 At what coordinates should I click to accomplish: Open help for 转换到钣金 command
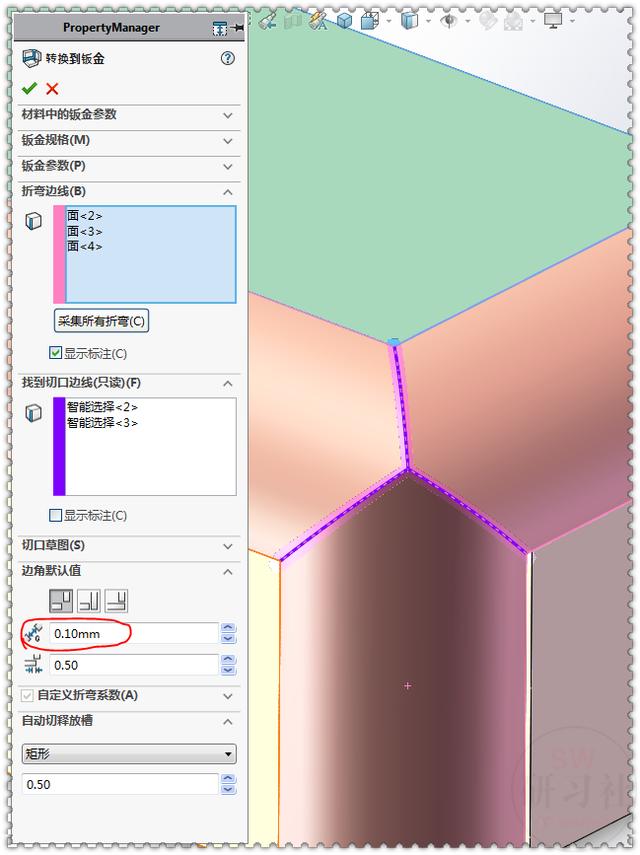tap(228, 58)
